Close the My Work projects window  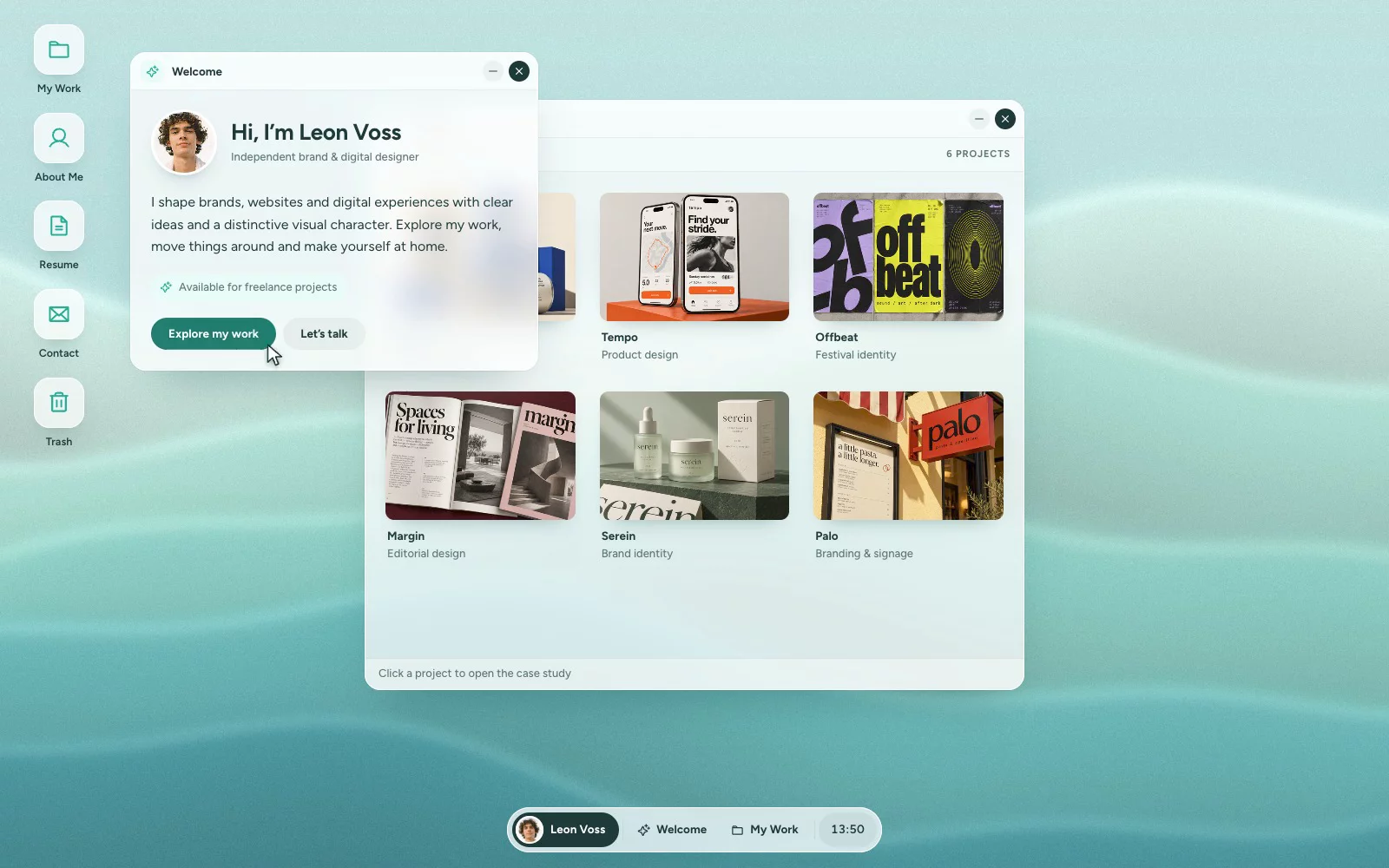[x=1005, y=119]
